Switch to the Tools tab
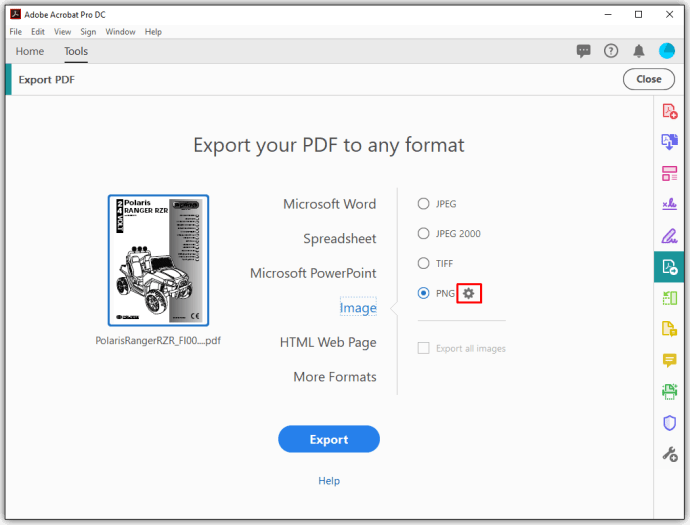Image resolution: width=690 pixels, height=525 pixels. pyautogui.click(x=76, y=51)
